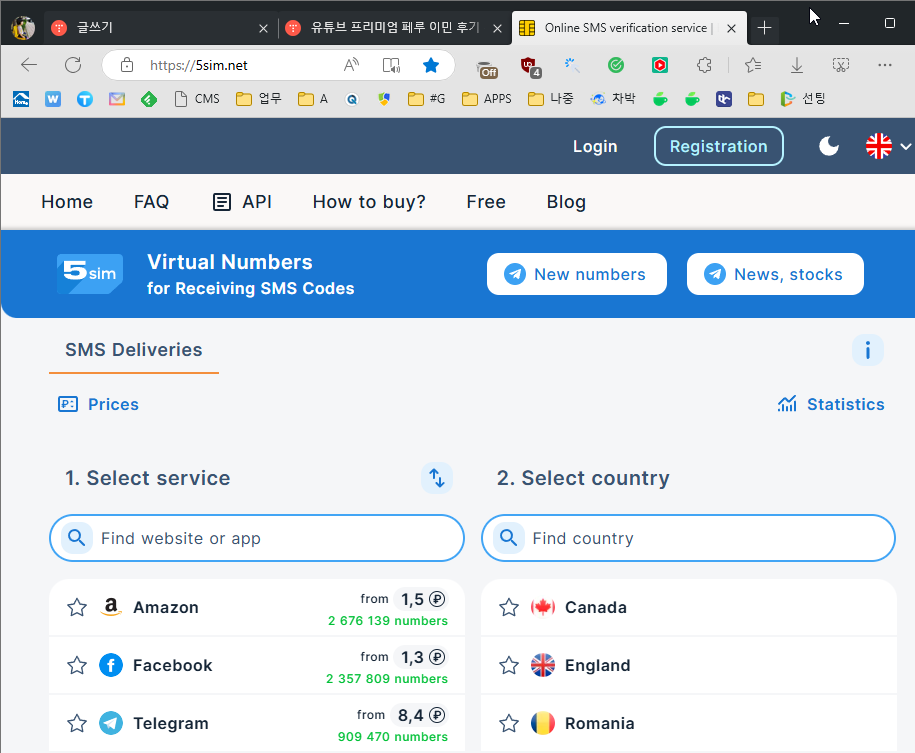Open the Blog menu item
The height and width of the screenshot is (753, 915).
566,202
